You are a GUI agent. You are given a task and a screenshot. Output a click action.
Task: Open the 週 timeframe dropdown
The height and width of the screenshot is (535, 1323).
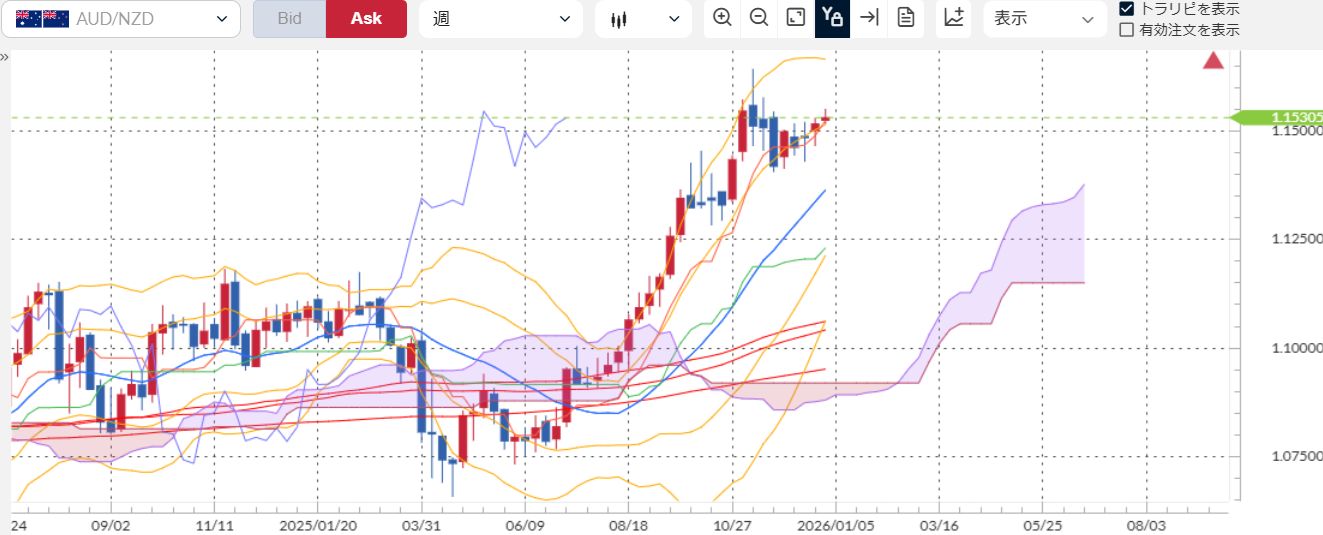coord(501,19)
